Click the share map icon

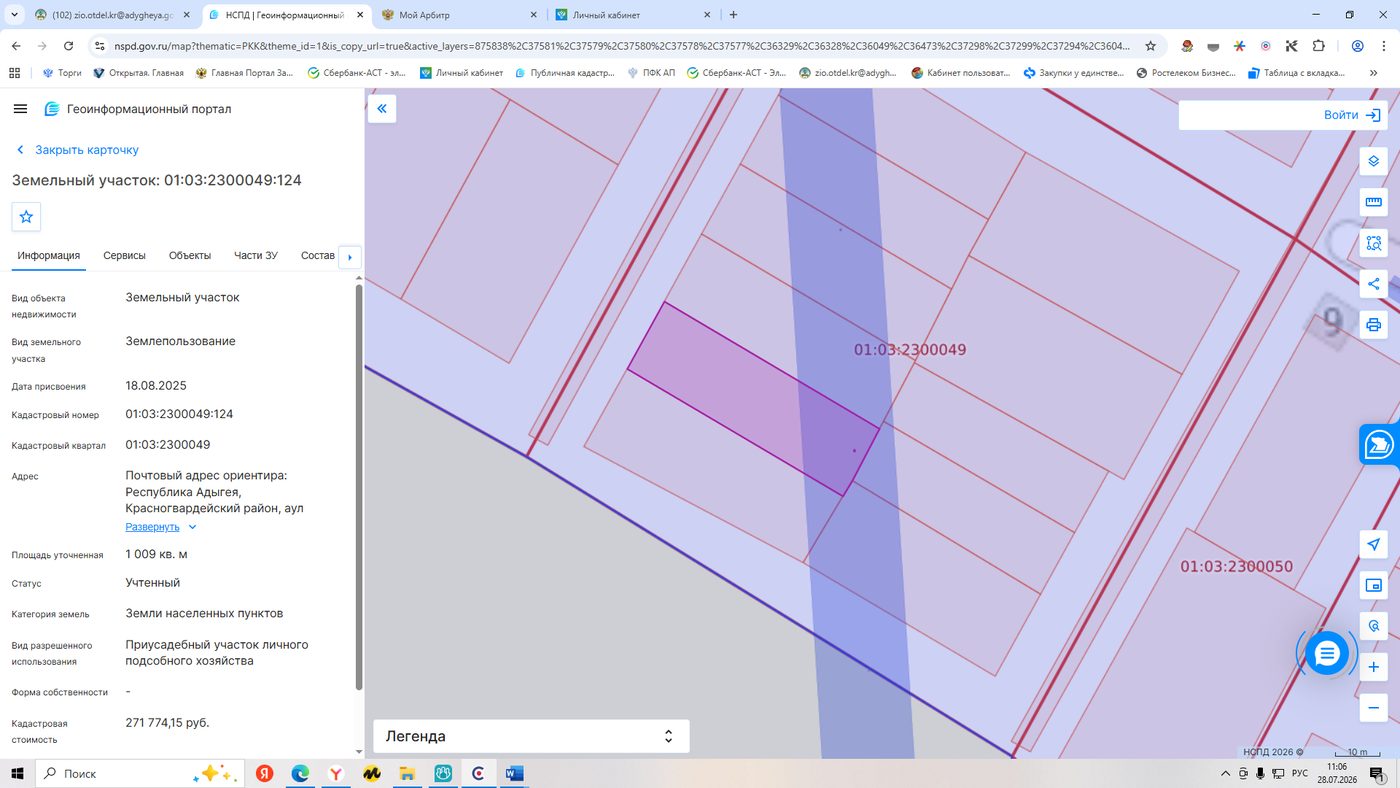[1373, 284]
